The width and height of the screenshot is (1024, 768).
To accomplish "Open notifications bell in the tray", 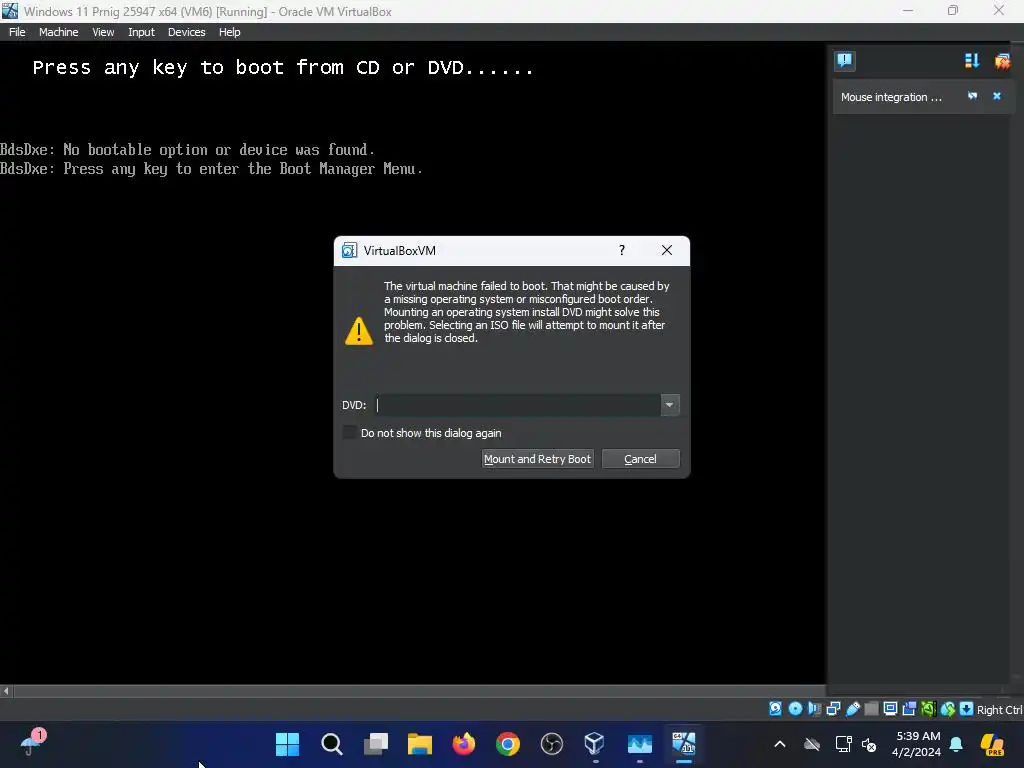I will (x=956, y=744).
